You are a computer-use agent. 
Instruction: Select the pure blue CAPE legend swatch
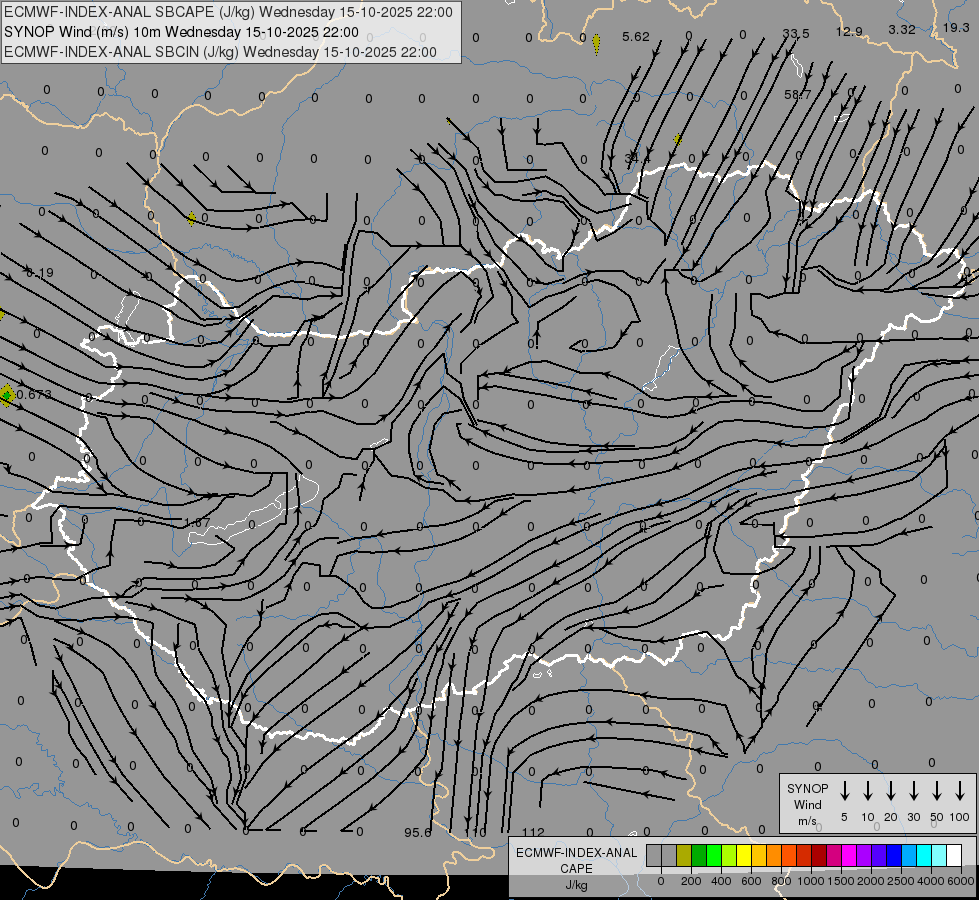pos(894,855)
